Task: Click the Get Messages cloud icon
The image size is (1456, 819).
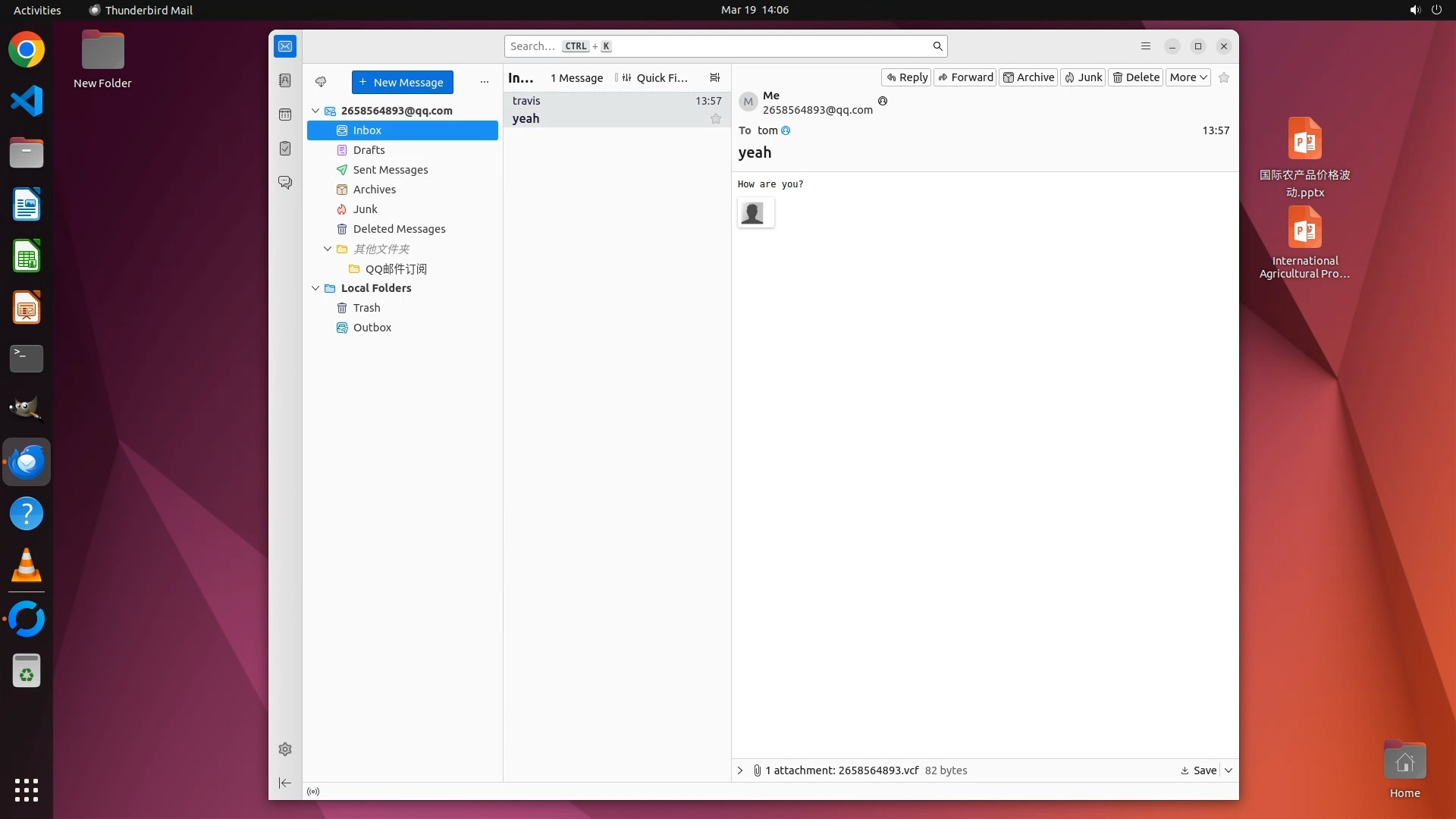Action: point(321,82)
